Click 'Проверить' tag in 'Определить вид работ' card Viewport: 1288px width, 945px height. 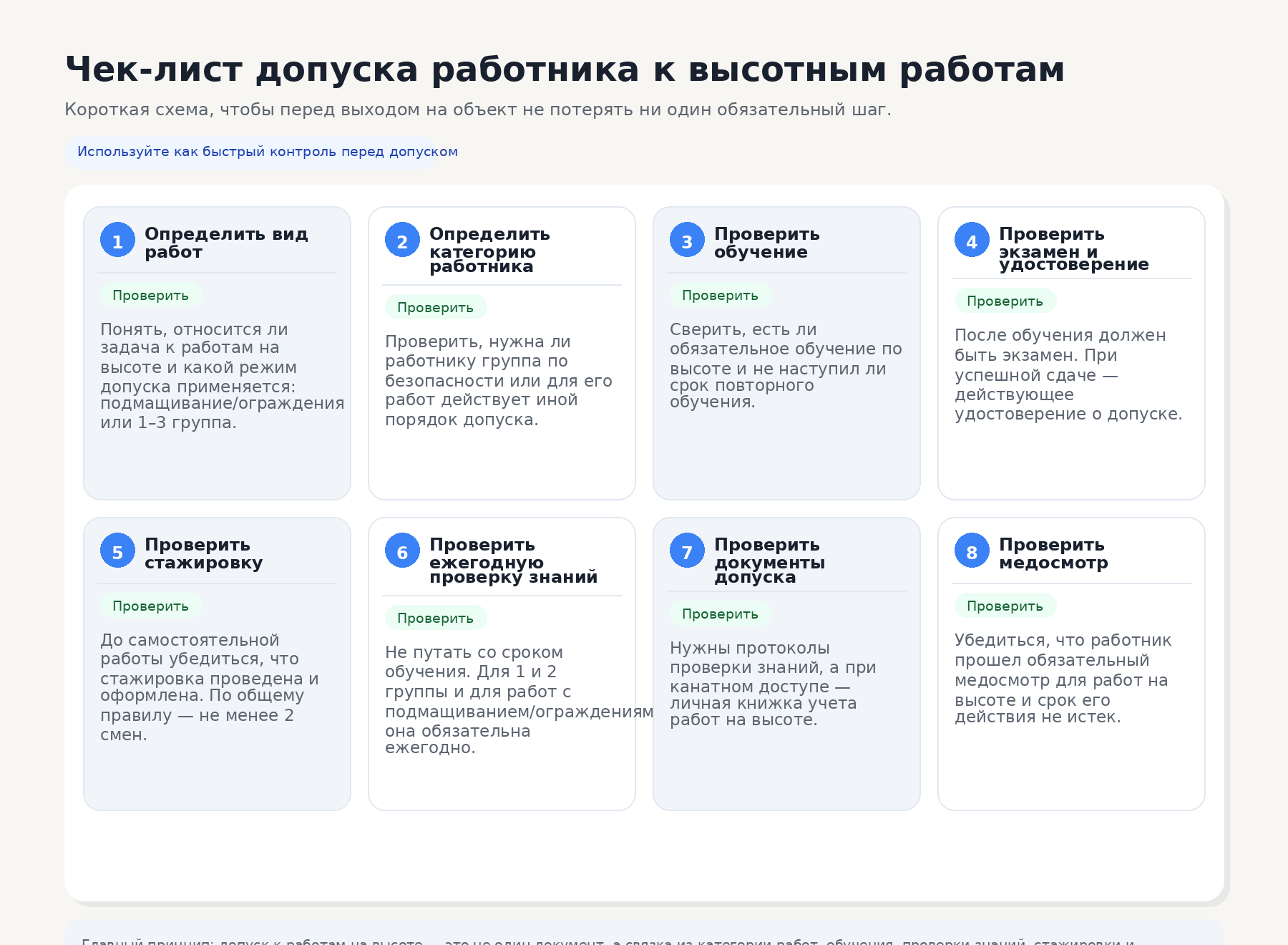(151, 295)
